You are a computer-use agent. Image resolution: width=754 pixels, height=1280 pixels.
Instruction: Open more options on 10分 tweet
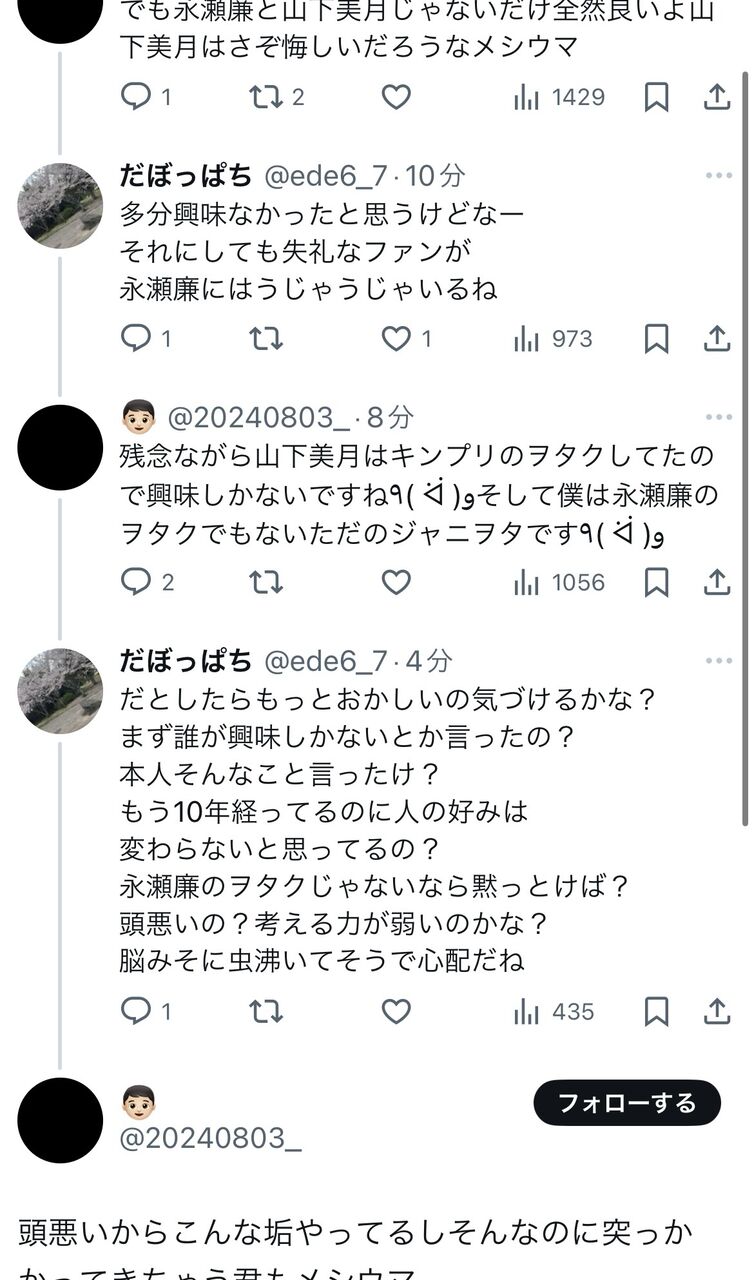[x=718, y=176]
